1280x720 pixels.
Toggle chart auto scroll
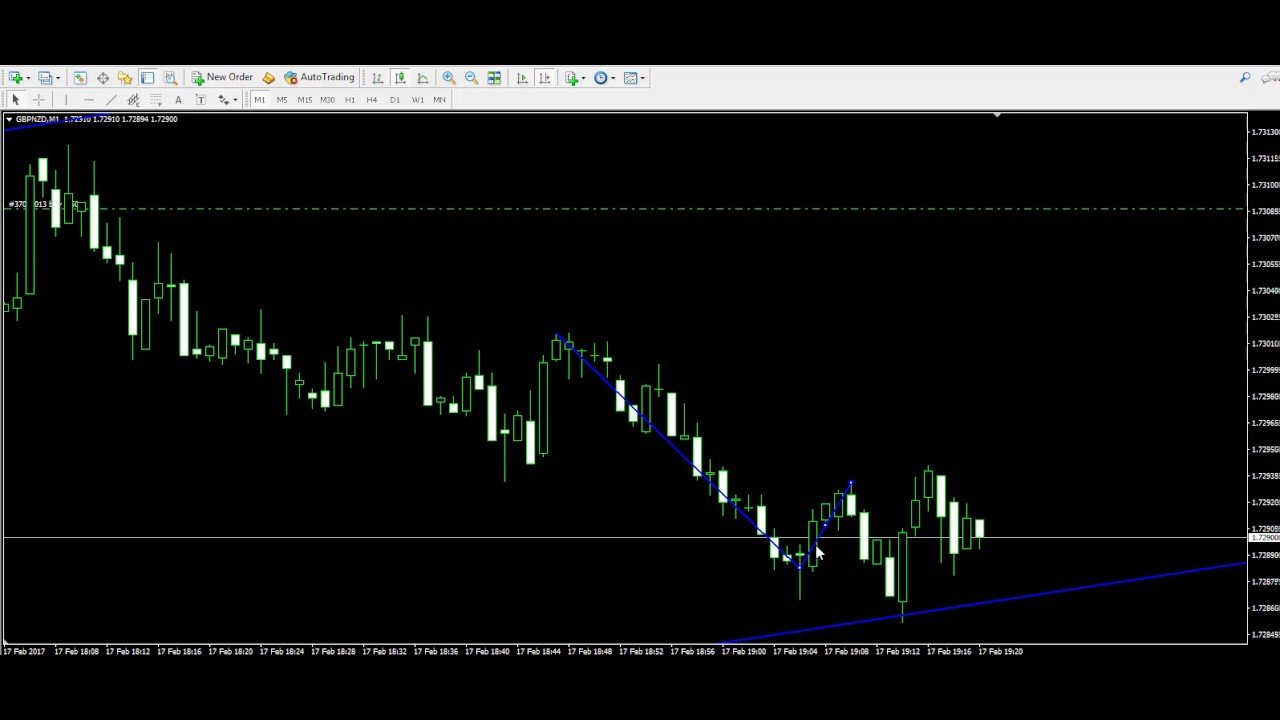(522, 78)
